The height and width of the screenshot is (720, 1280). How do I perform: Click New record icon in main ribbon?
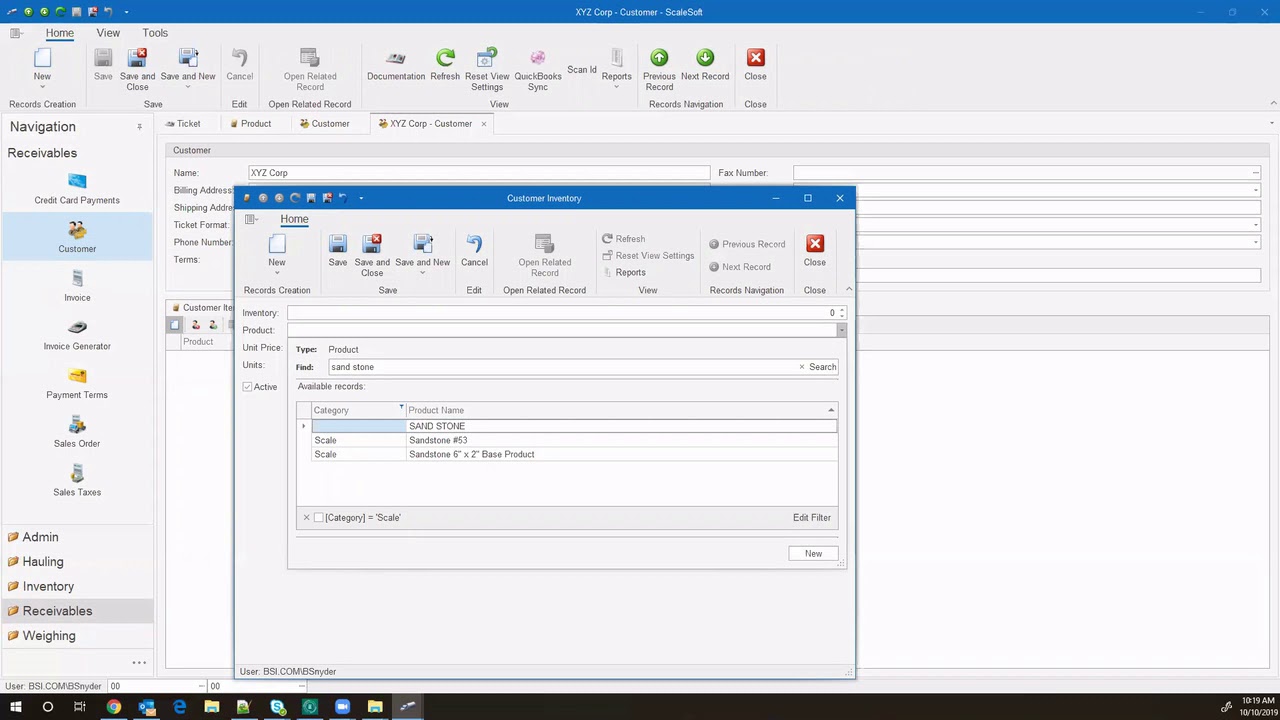(x=42, y=58)
